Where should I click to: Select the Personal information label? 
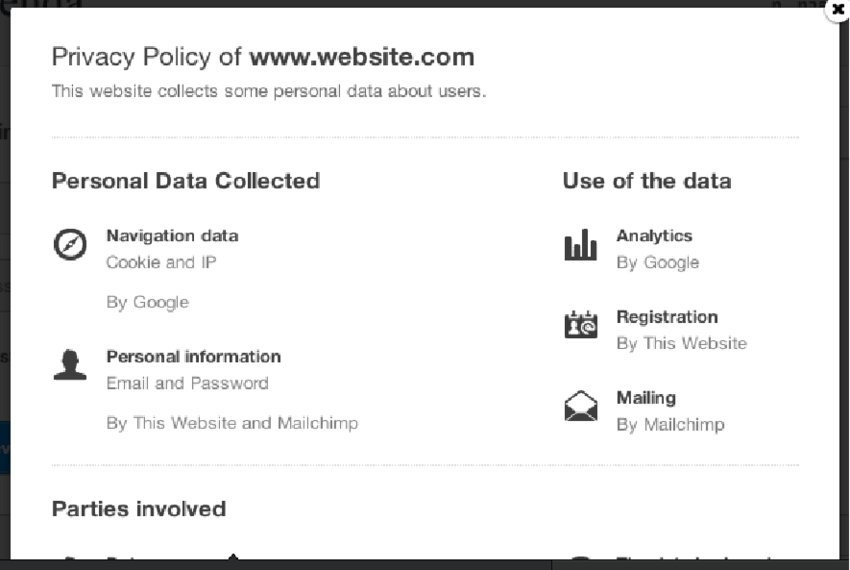click(193, 357)
